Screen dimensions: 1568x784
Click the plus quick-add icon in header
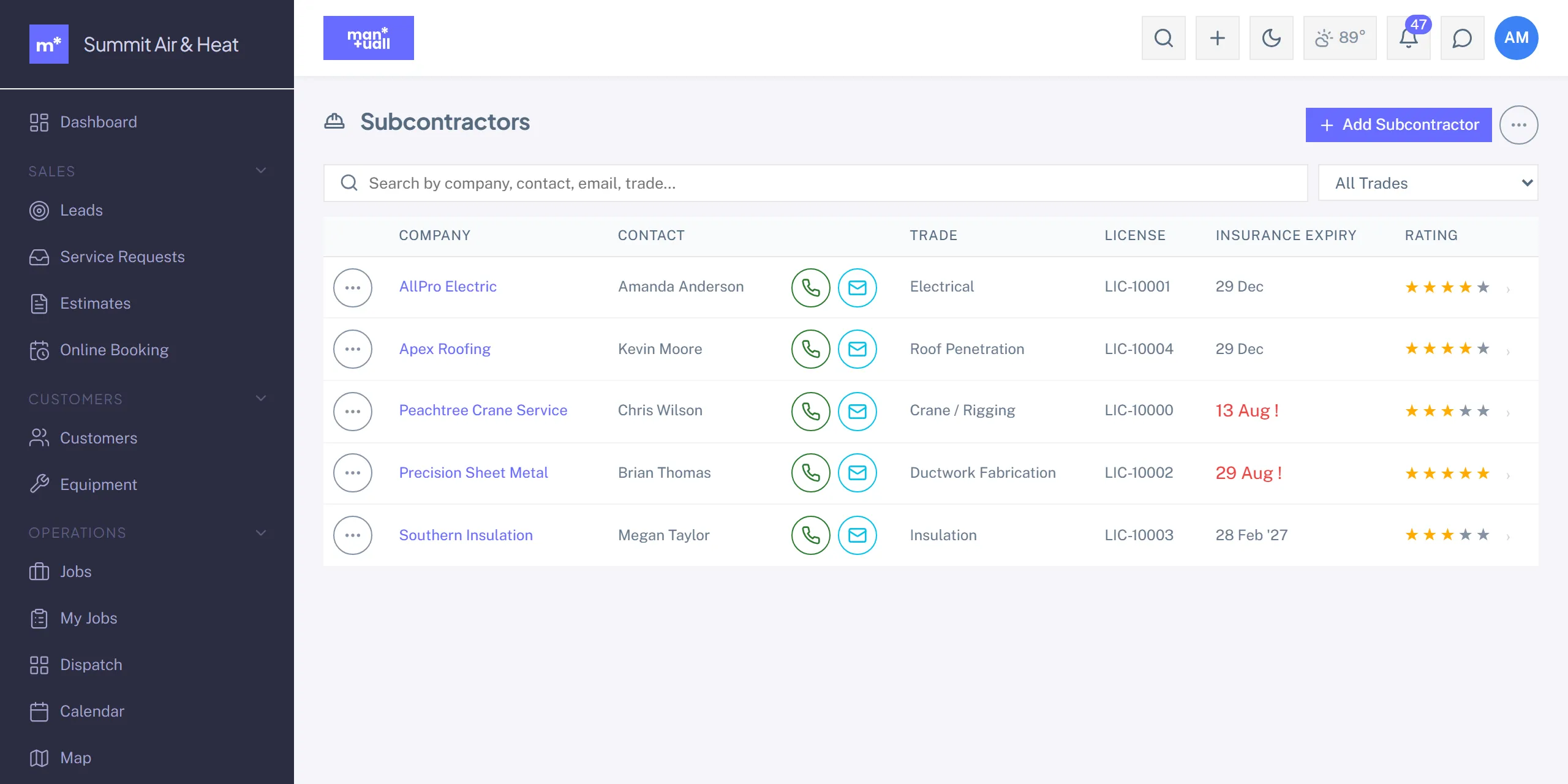[x=1217, y=38]
